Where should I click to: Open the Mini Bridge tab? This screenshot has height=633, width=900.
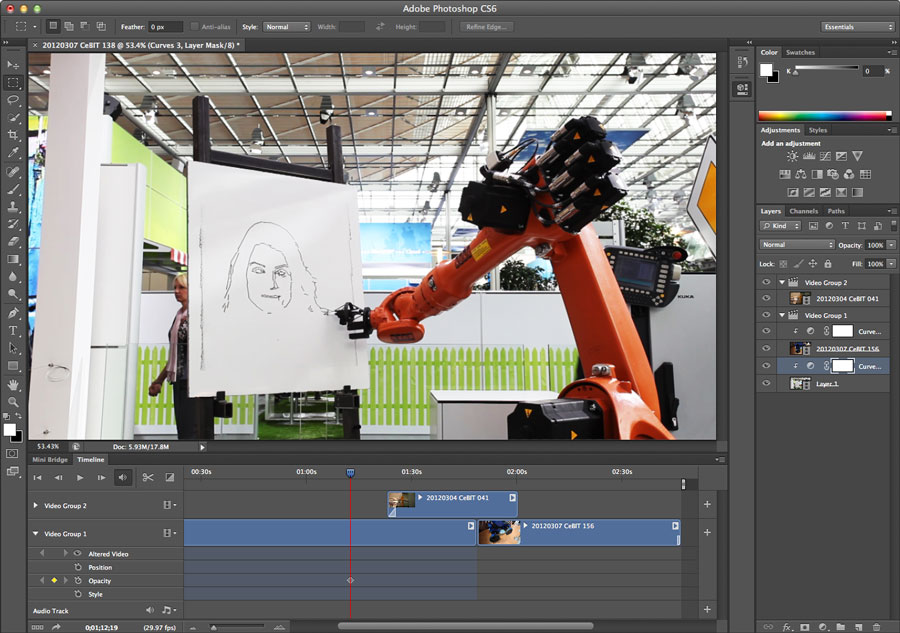click(x=50, y=460)
